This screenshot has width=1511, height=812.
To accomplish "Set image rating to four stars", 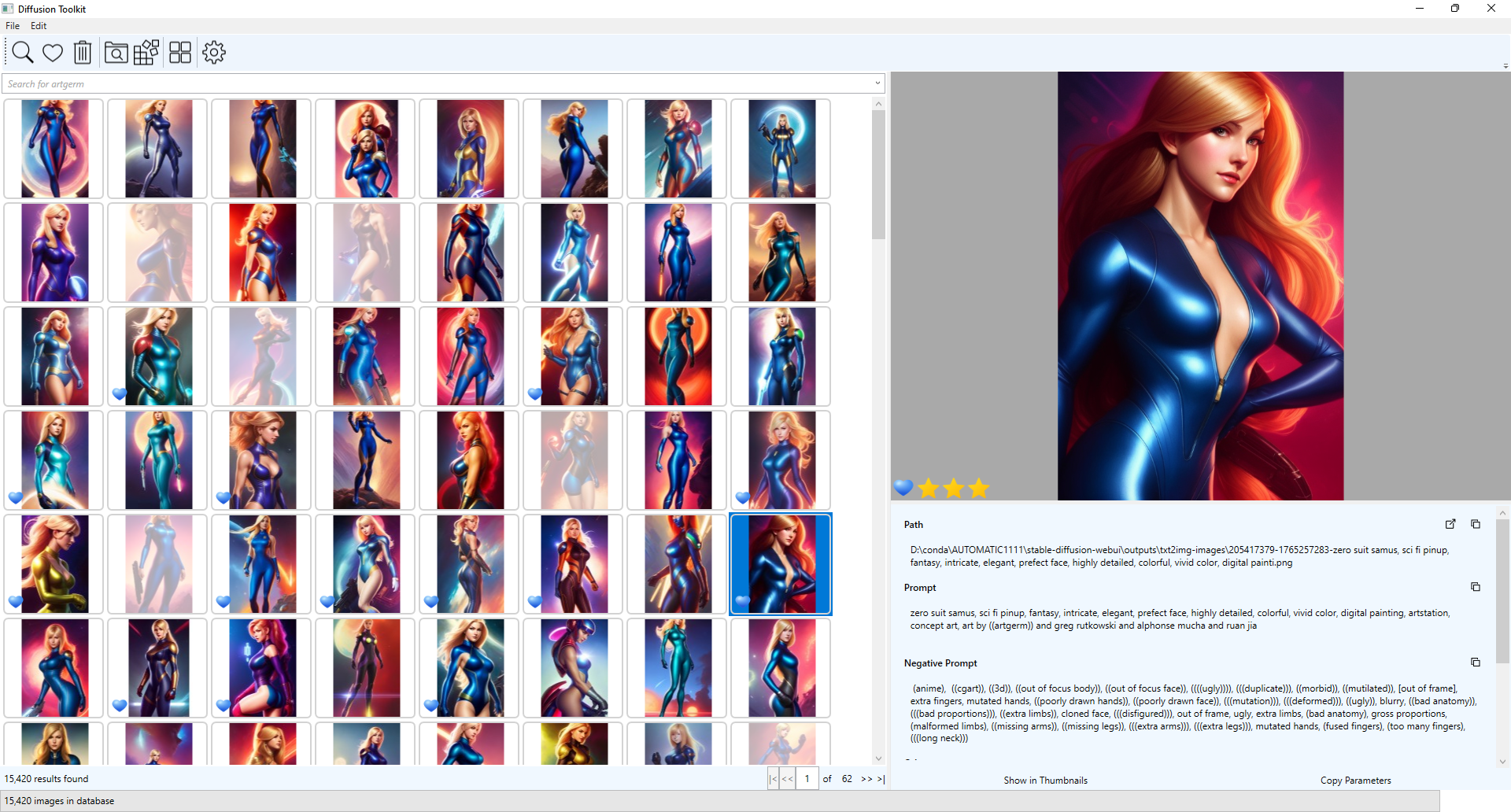I will click(1003, 488).
